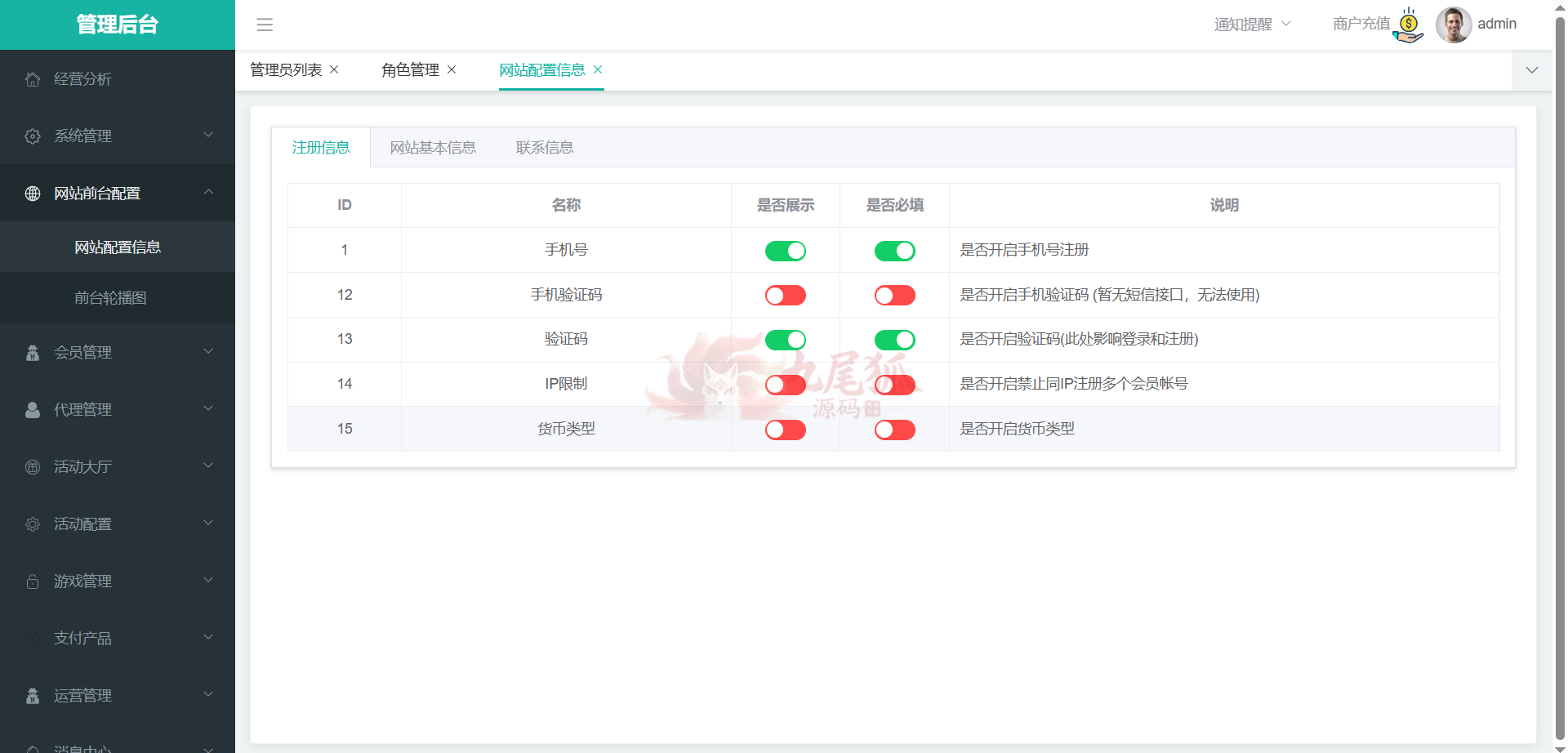Enable 是否展示 switch for 货币类型
1568x753 pixels.
pos(785,430)
